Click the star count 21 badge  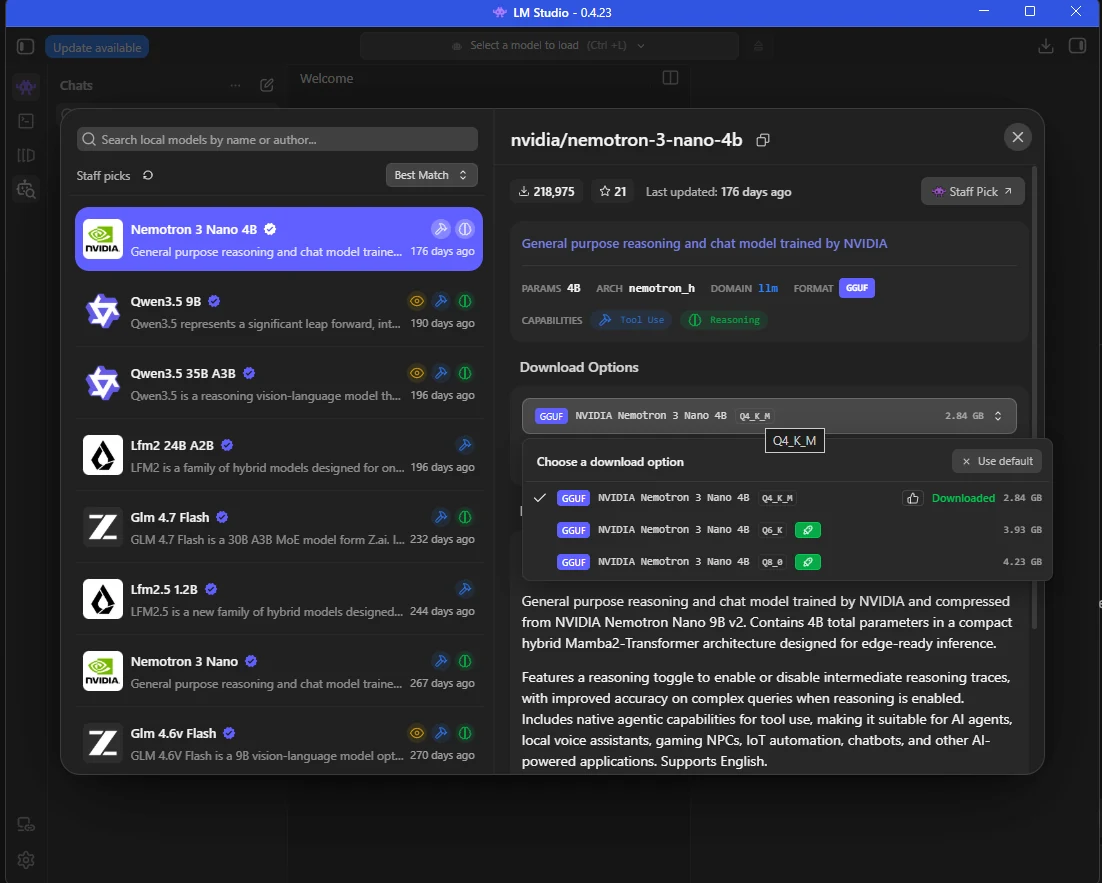click(x=613, y=191)
